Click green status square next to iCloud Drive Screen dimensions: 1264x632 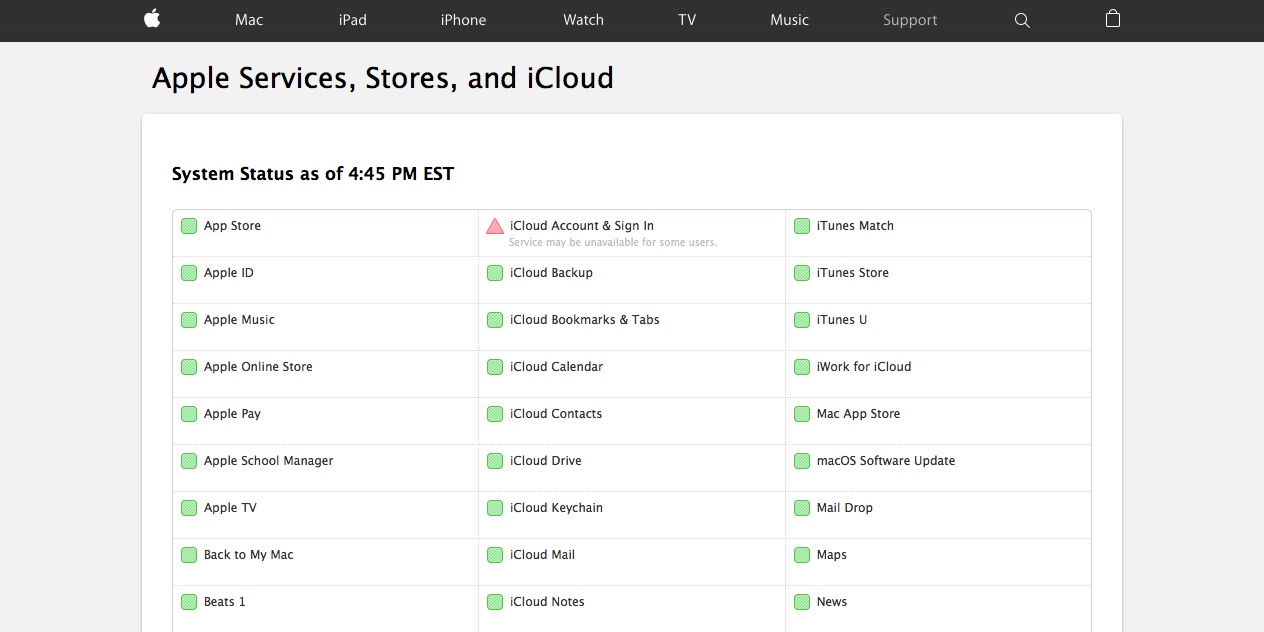(495, 461)
